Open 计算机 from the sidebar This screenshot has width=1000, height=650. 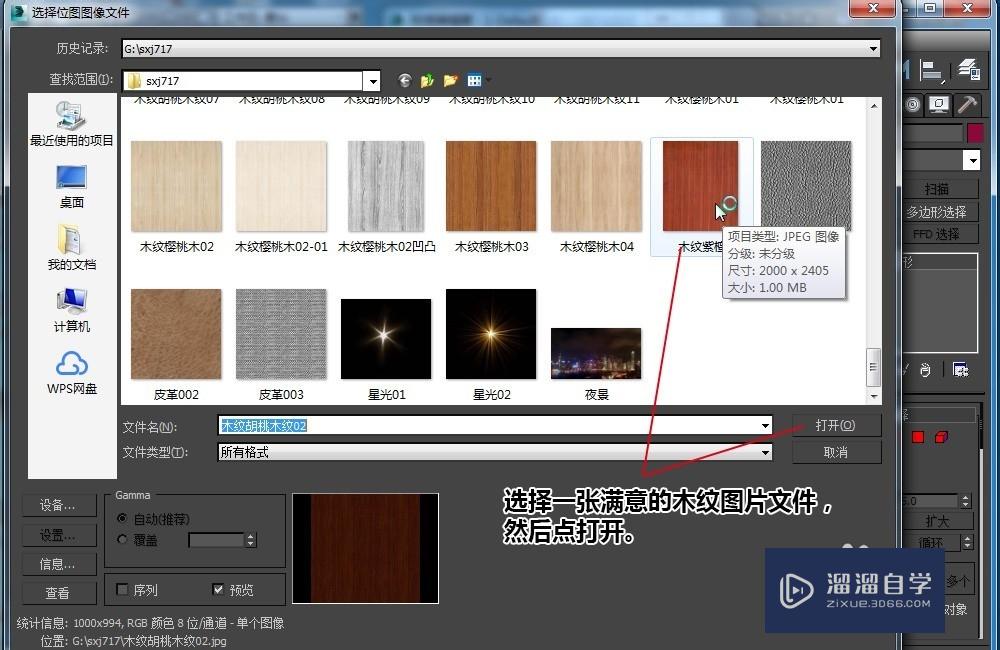coord(72,309)
